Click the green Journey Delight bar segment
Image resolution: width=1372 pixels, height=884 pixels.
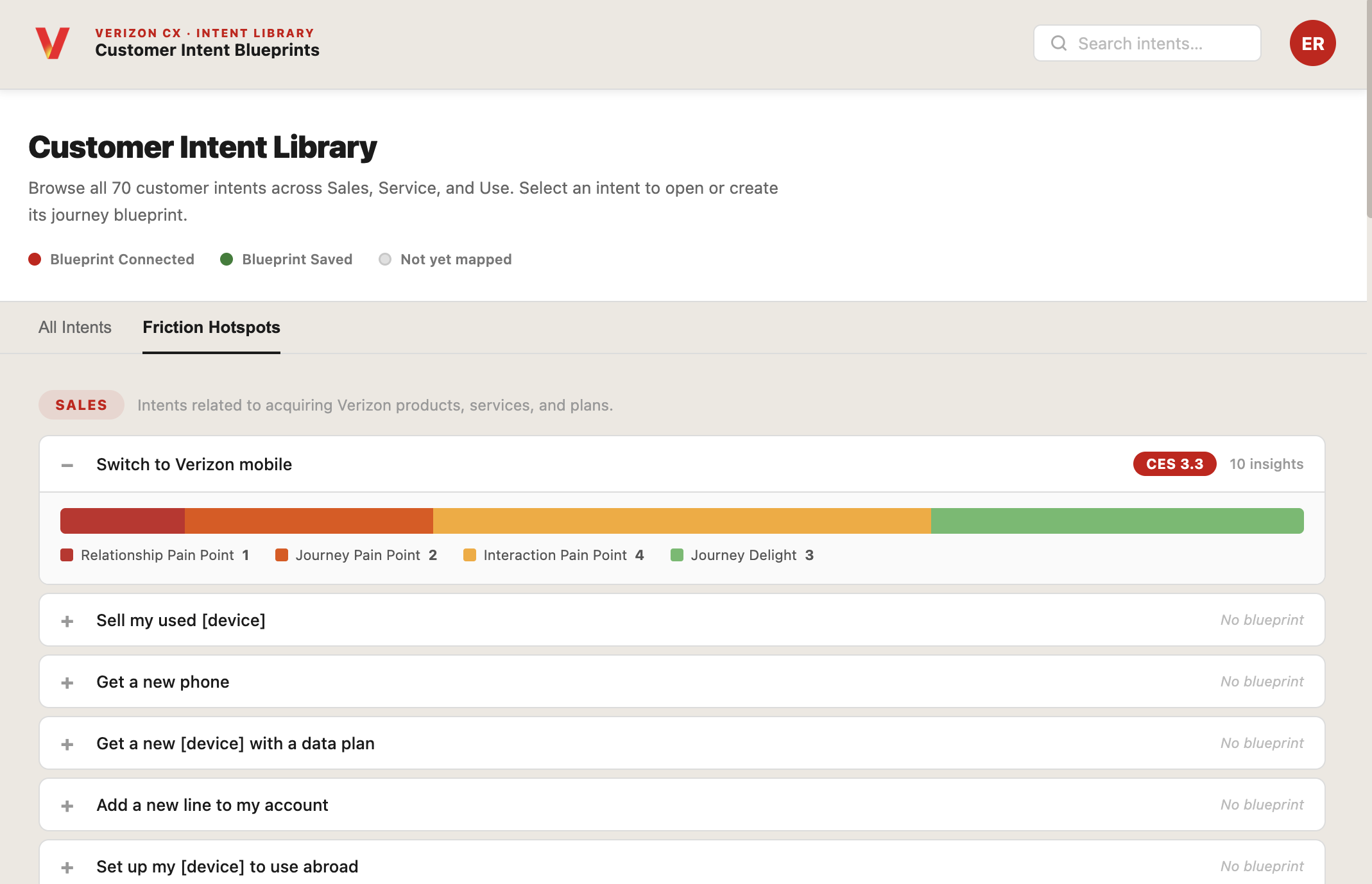pyautogui.click(x=1117, y=521)
